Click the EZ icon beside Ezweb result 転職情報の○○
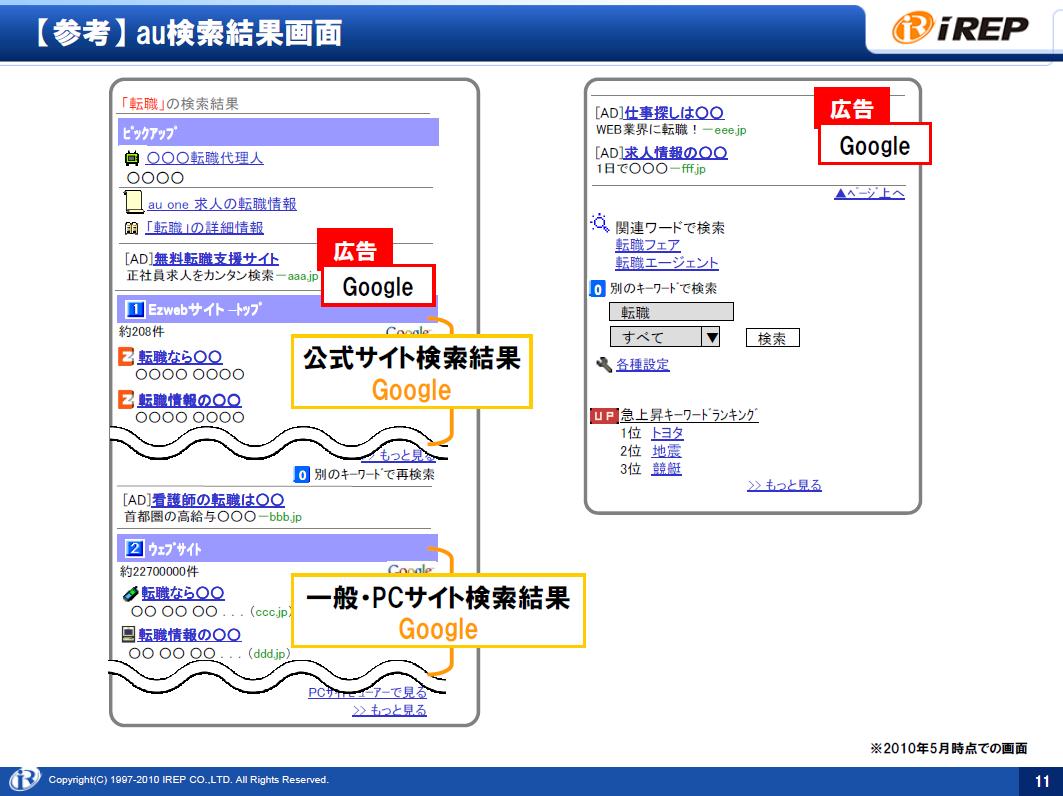This screenshot has height=796, width=1063. point(126,399)
